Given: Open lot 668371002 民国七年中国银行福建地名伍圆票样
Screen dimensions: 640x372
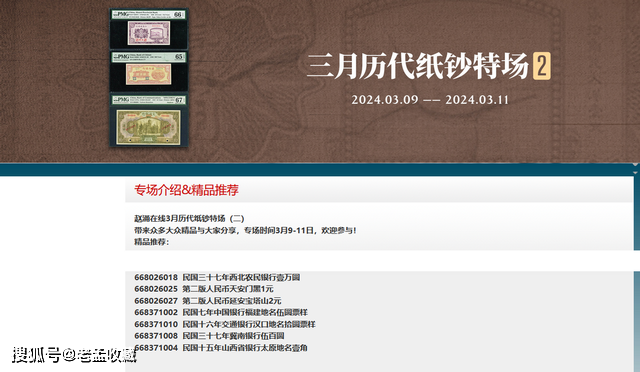Looking at the screenshot, I should 221,312.
